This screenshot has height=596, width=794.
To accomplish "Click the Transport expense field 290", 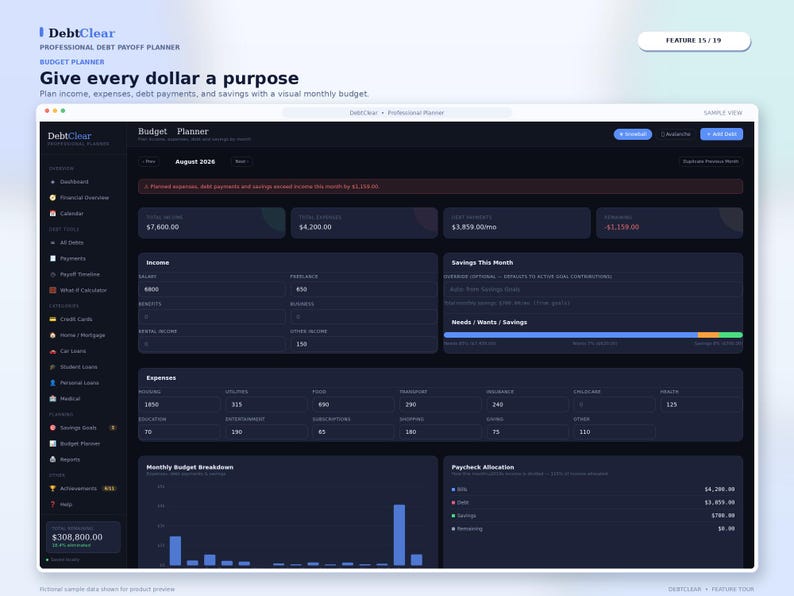I will (x=441, y=405).
